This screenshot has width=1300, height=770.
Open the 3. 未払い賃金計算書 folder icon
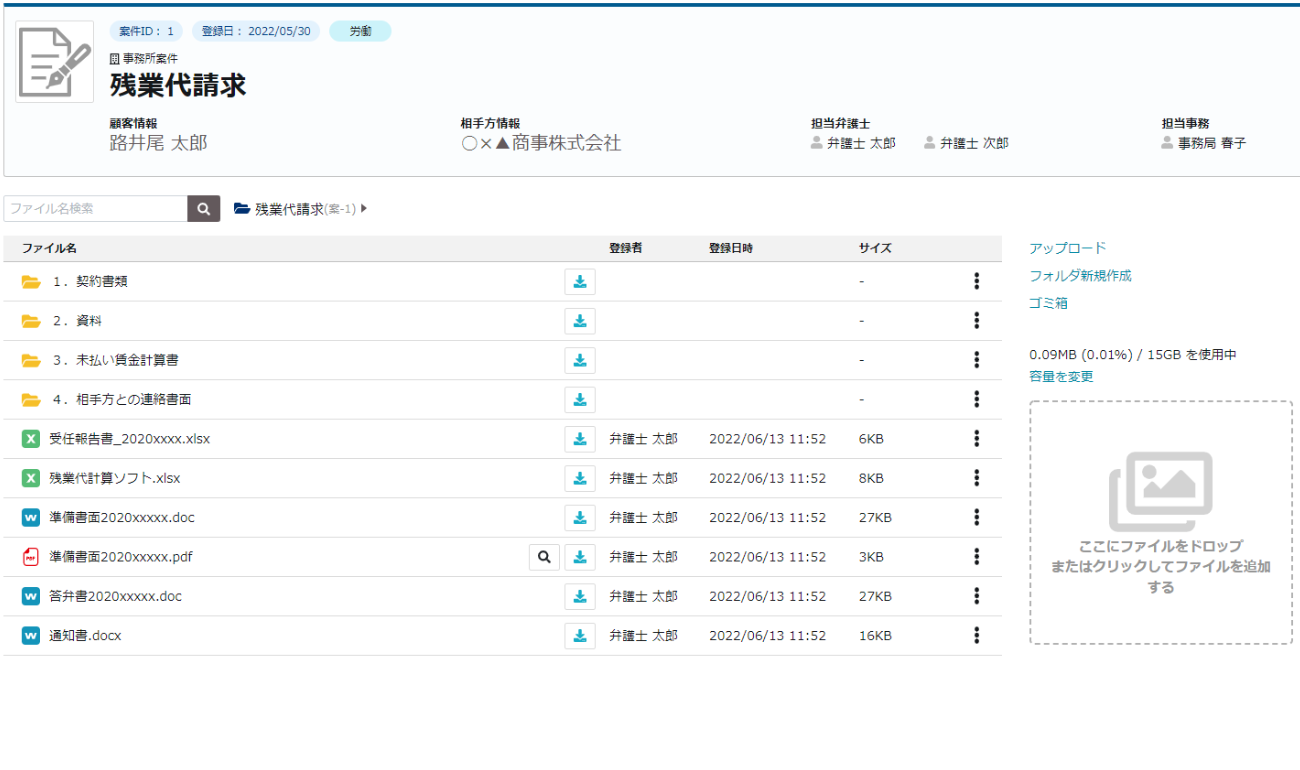(x=31, y=360)
